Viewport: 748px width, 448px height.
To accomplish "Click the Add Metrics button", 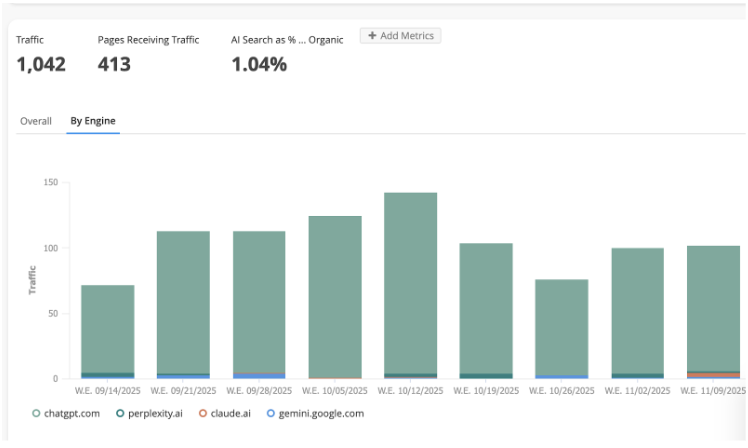I will coord(400,36).
